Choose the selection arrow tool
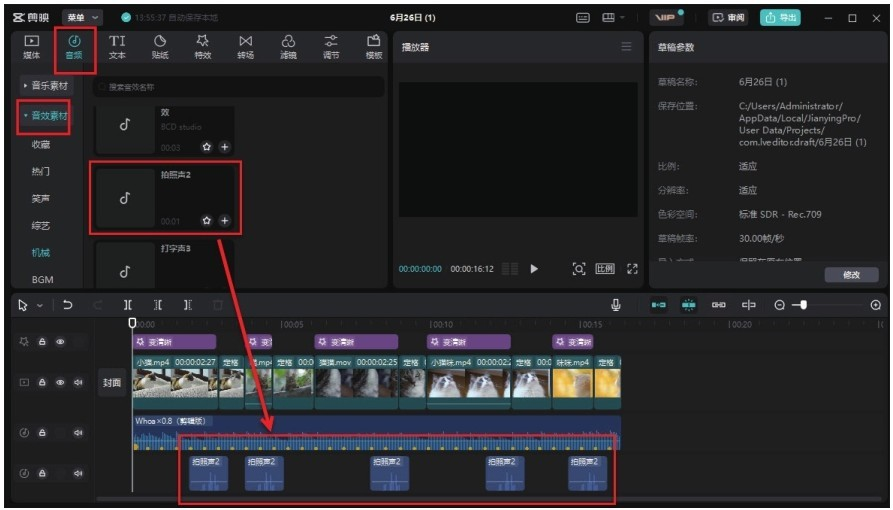The height and width of the screenshot is (510, 893). (23, 305)
